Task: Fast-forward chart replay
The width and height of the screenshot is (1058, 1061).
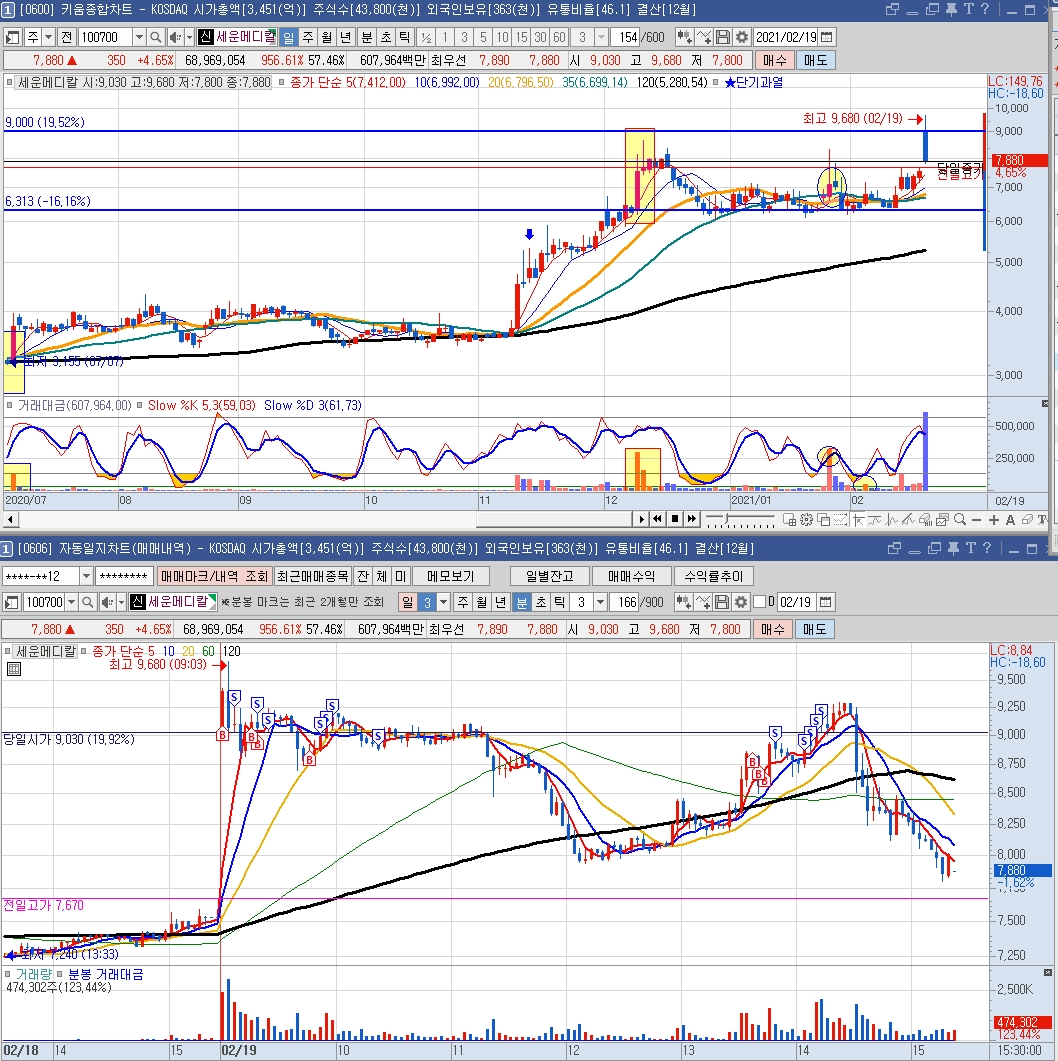Action: click(691, 519)
